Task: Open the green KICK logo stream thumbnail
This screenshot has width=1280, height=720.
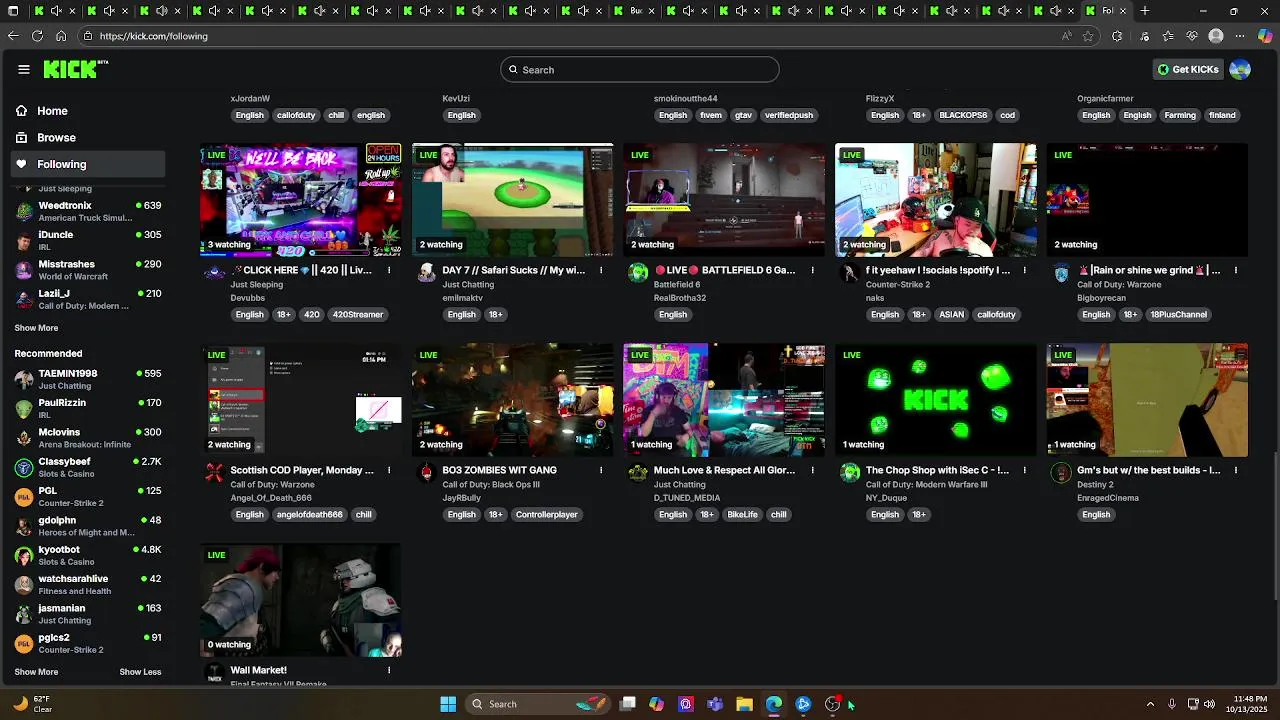Action: [936, 400]
